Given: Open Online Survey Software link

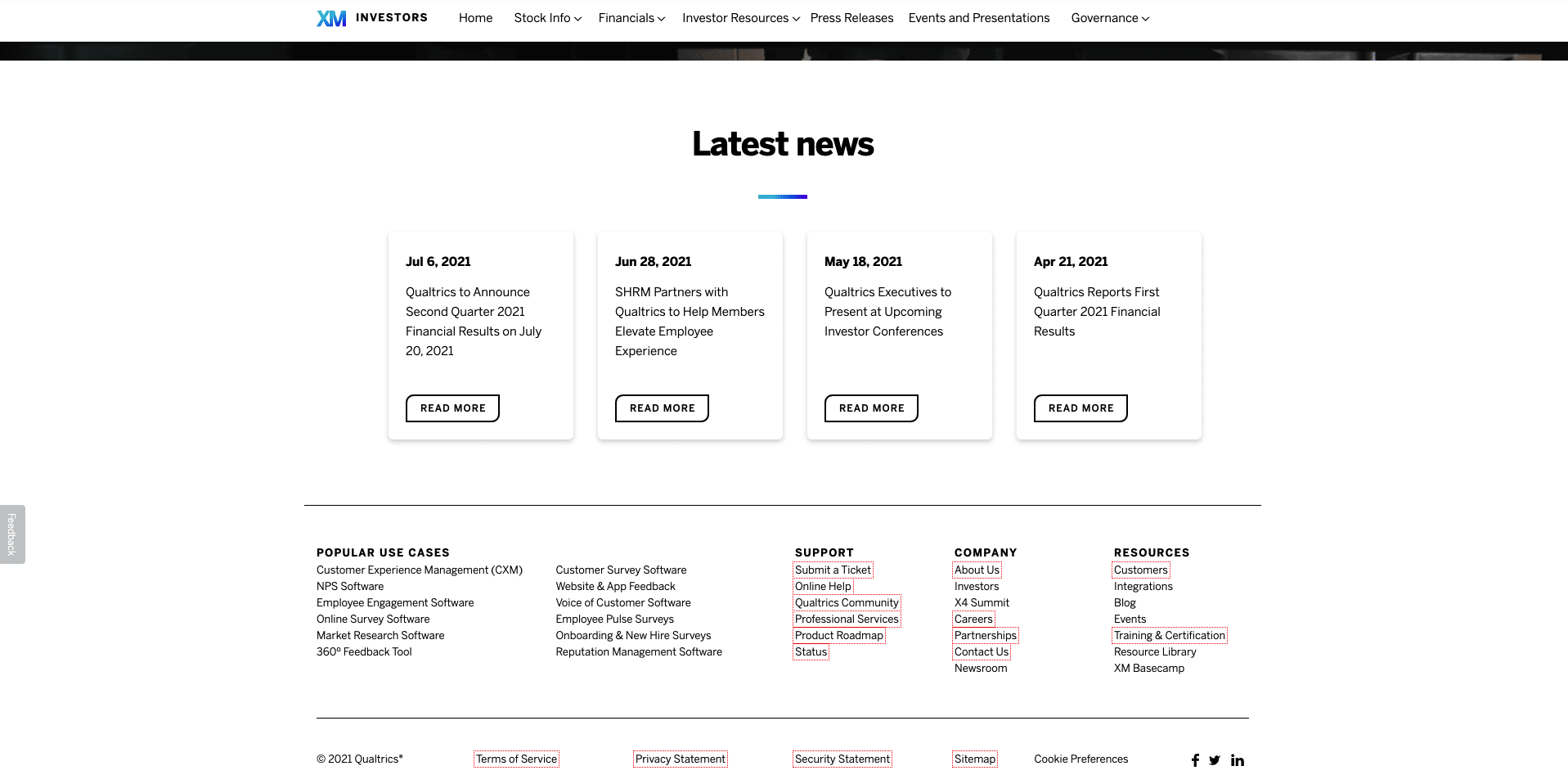Looking at the screenshot, I should [x=373, y=620].
